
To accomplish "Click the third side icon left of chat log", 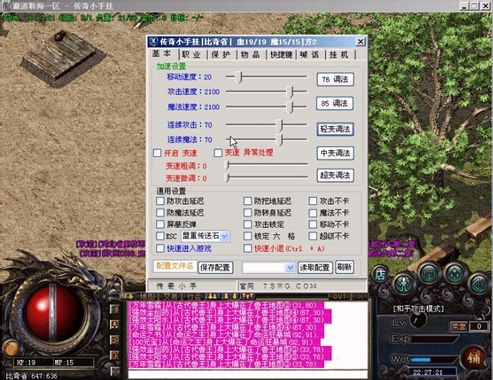I will click(114, 340).
